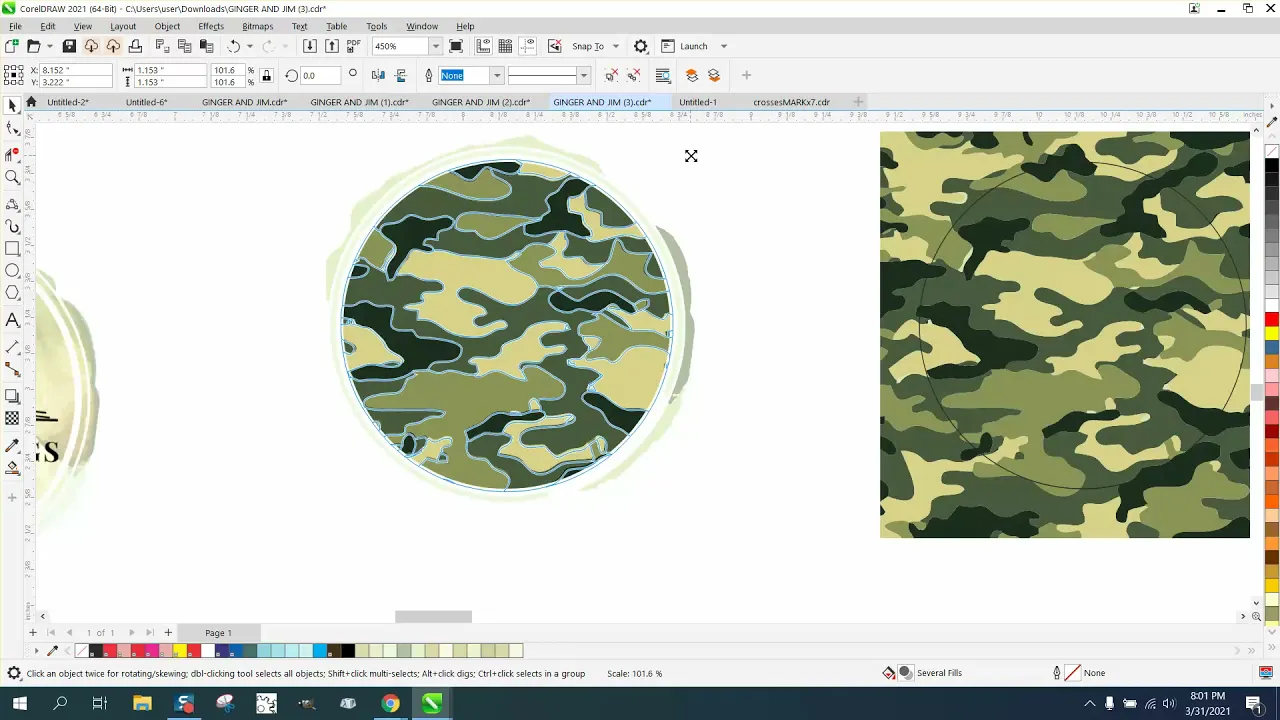Pick the Rectangle tool
Screen dimensions: 1280x720
click(12, 248)
